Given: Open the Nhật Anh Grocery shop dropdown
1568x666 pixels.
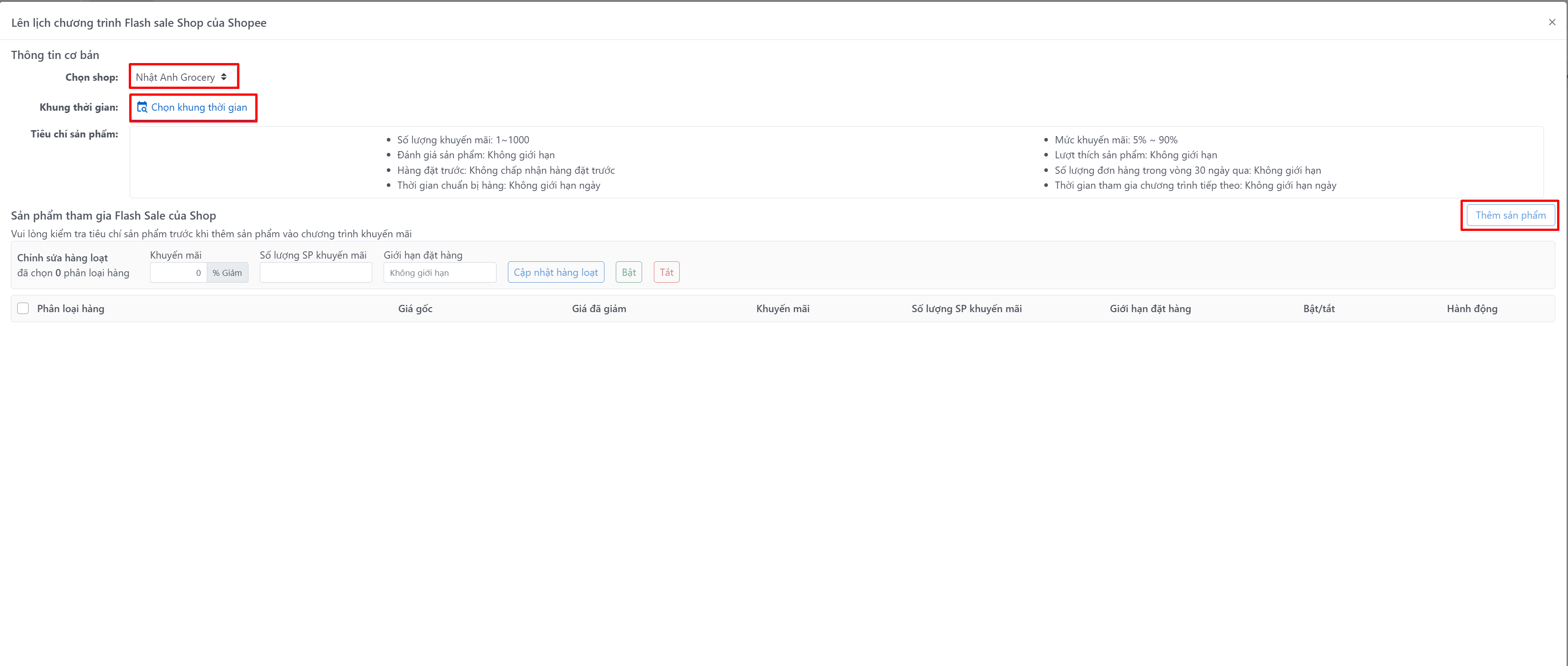Looking at the screenshot, I should click(x=182, y=77).
